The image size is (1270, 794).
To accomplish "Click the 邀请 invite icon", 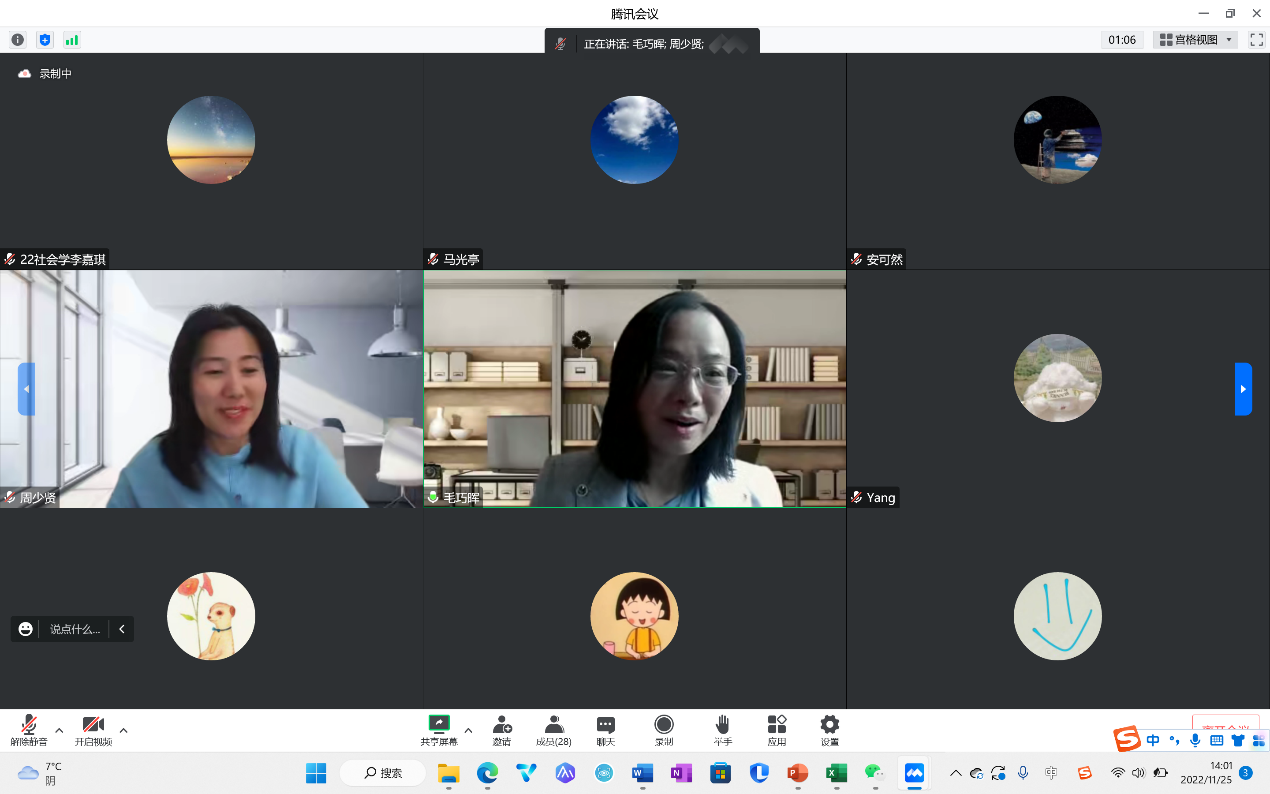I will pos(502,729).
